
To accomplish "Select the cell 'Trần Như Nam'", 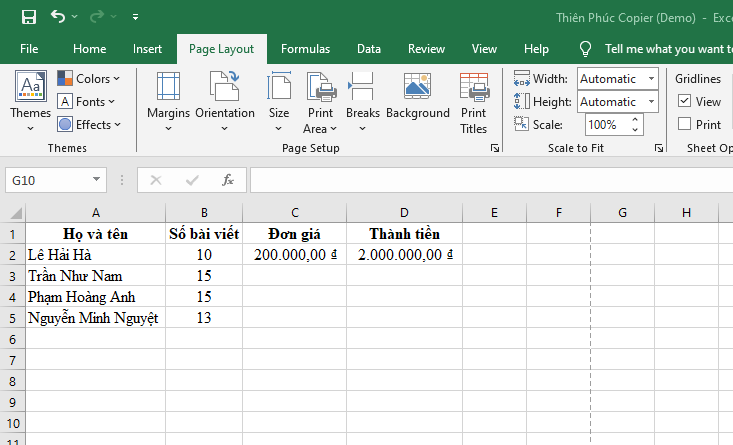I will (96, 276).
